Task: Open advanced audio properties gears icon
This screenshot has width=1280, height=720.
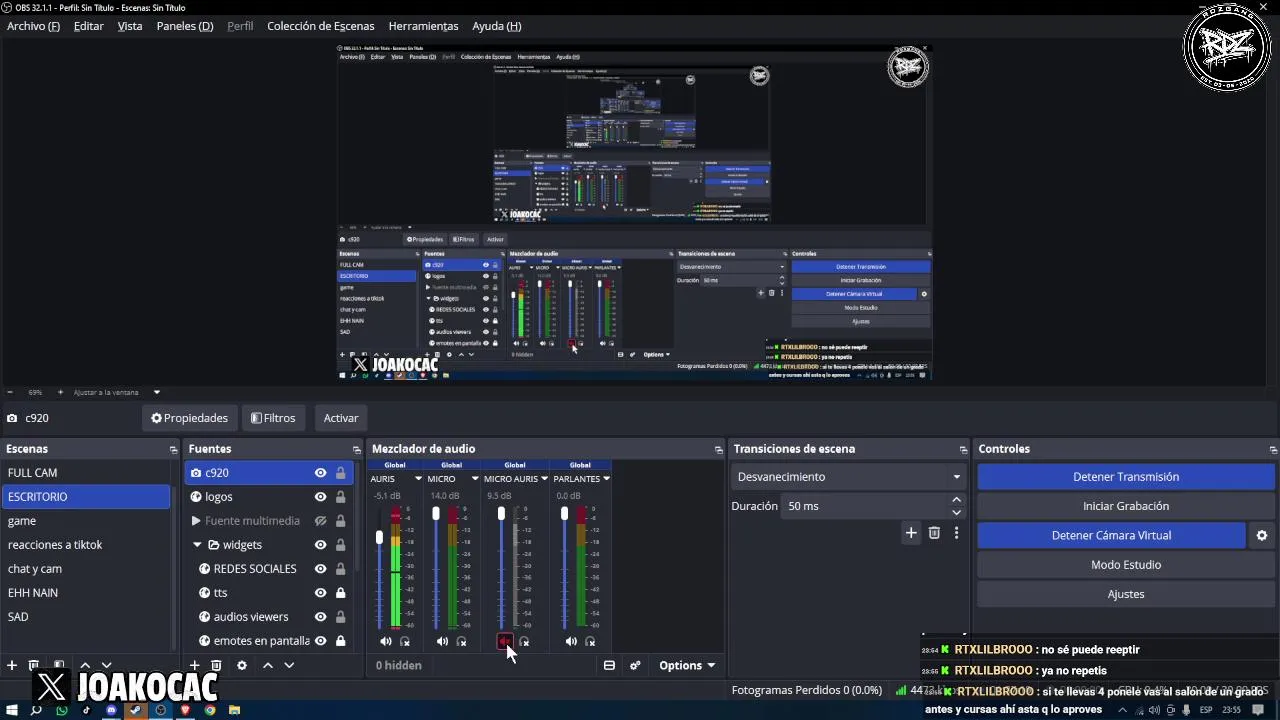Action: coord(635,665)
